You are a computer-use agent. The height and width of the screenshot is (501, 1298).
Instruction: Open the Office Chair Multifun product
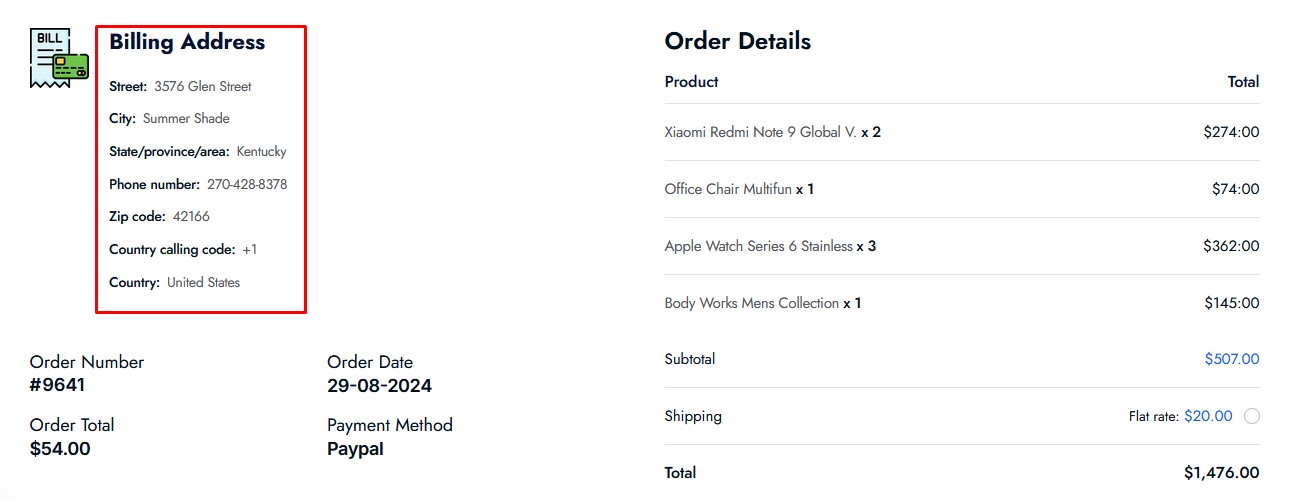[728, 189]
